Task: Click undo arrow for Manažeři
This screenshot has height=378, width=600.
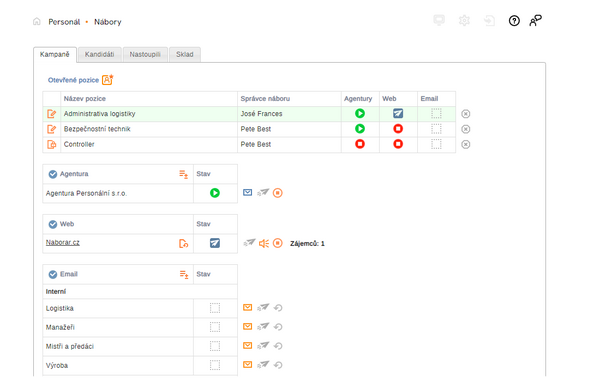Action: 278,327
